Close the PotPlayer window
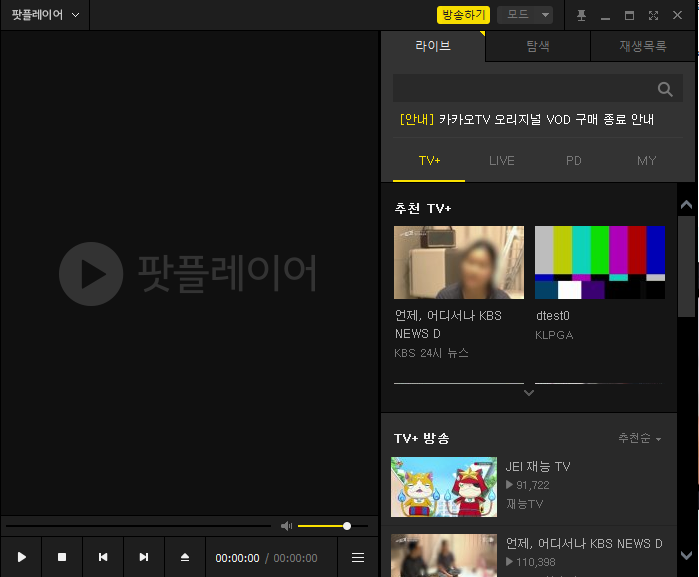This screenshot has height=577, width=699. coord(678,16)
